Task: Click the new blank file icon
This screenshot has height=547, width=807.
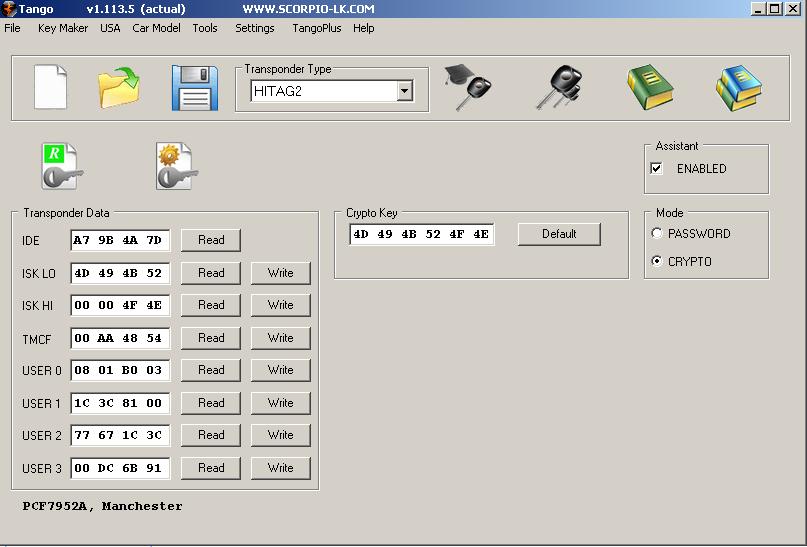Action: [x=50, y=86]
